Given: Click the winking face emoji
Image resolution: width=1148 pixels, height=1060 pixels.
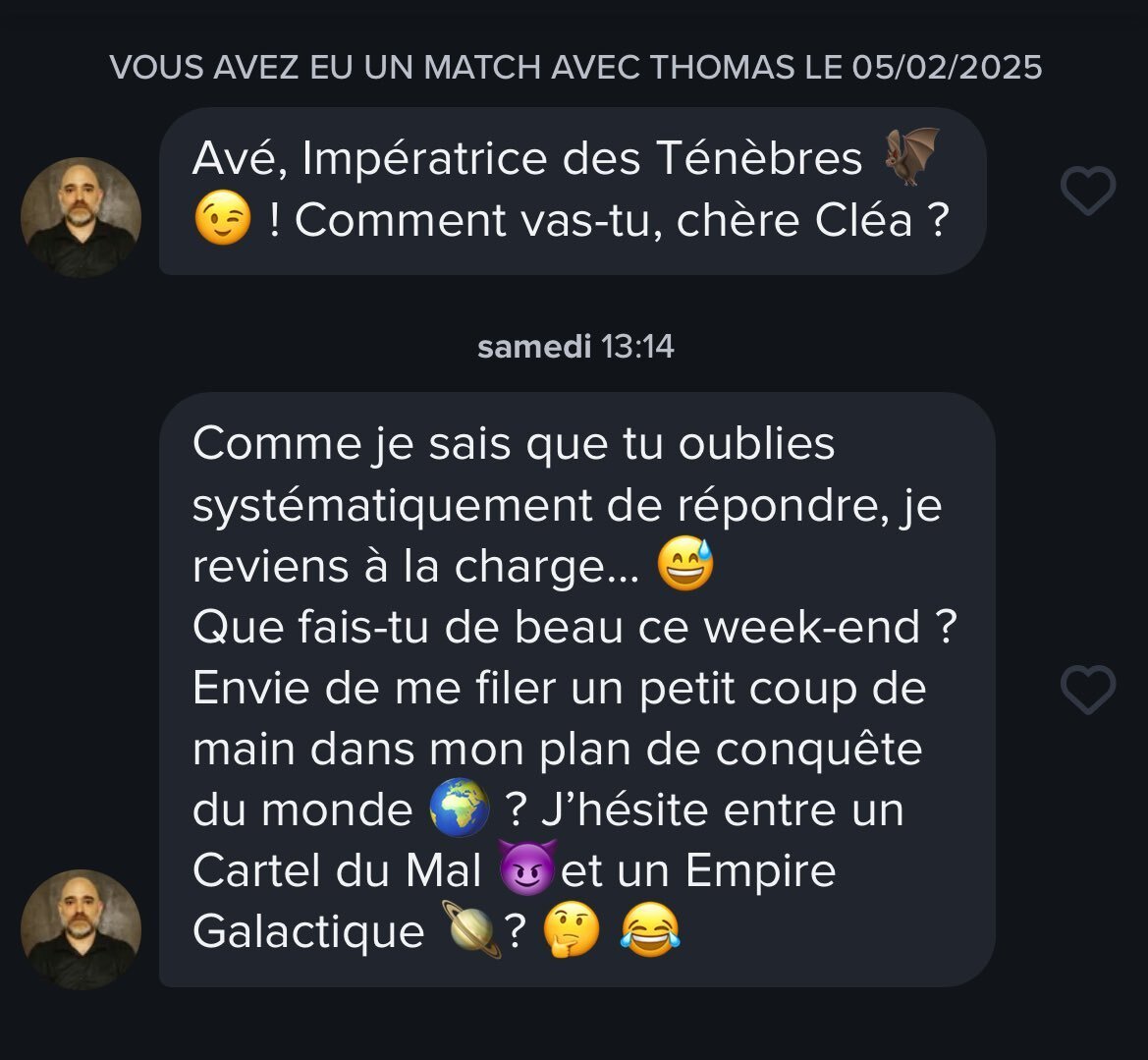Looking at the screenshot, I should [223, 218].
